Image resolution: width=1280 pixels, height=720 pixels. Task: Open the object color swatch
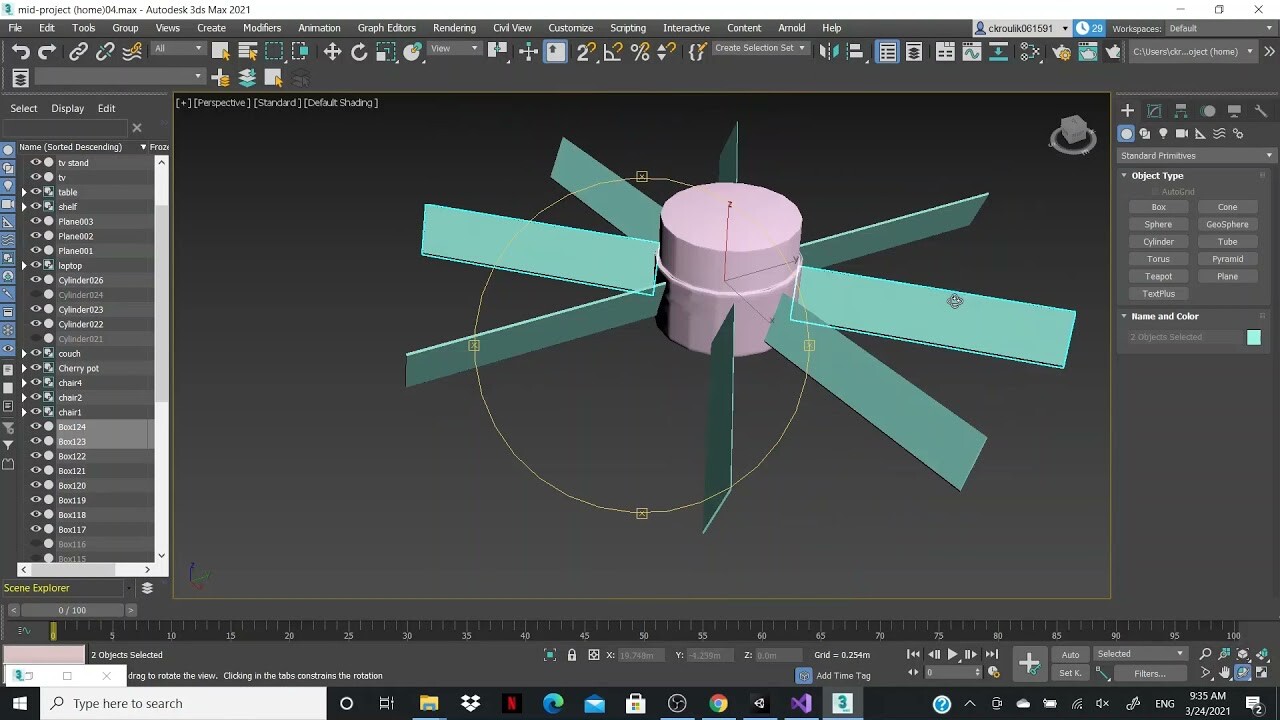1254,337
